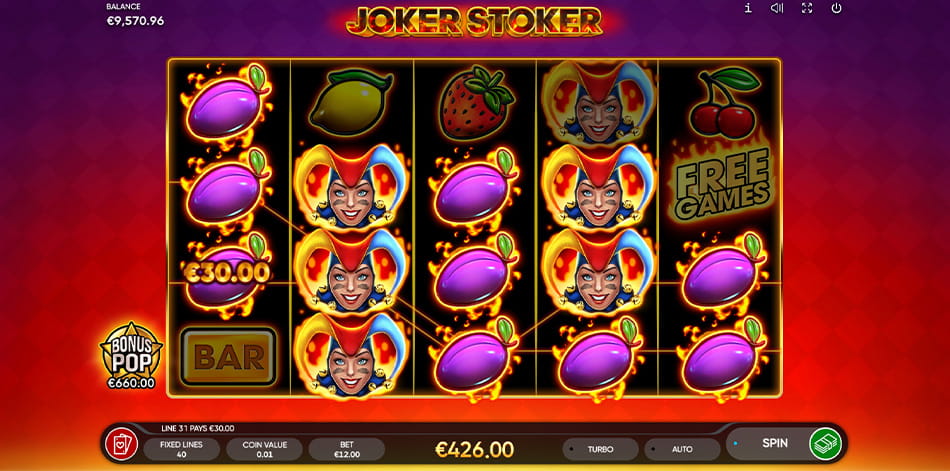950x471 pixels.
Task: Click the BAR symbol on first reel
Action: [229, 357]
